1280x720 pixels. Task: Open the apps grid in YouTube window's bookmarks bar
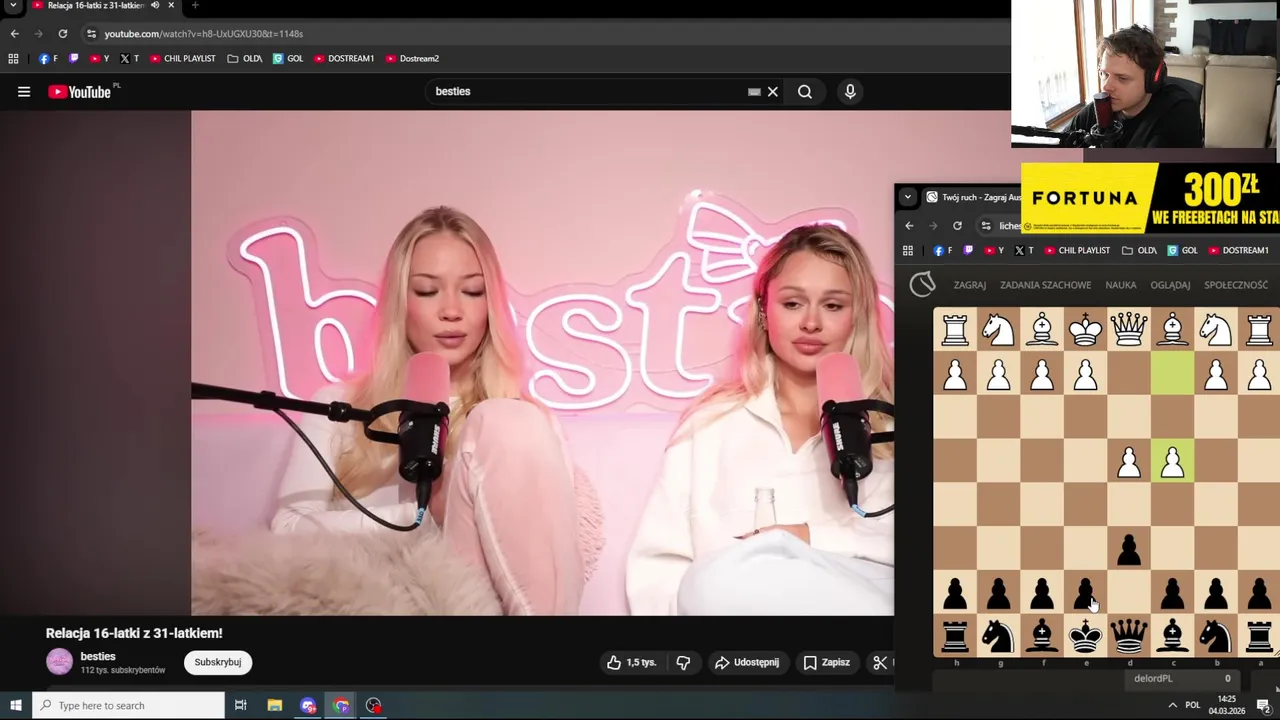13,59
